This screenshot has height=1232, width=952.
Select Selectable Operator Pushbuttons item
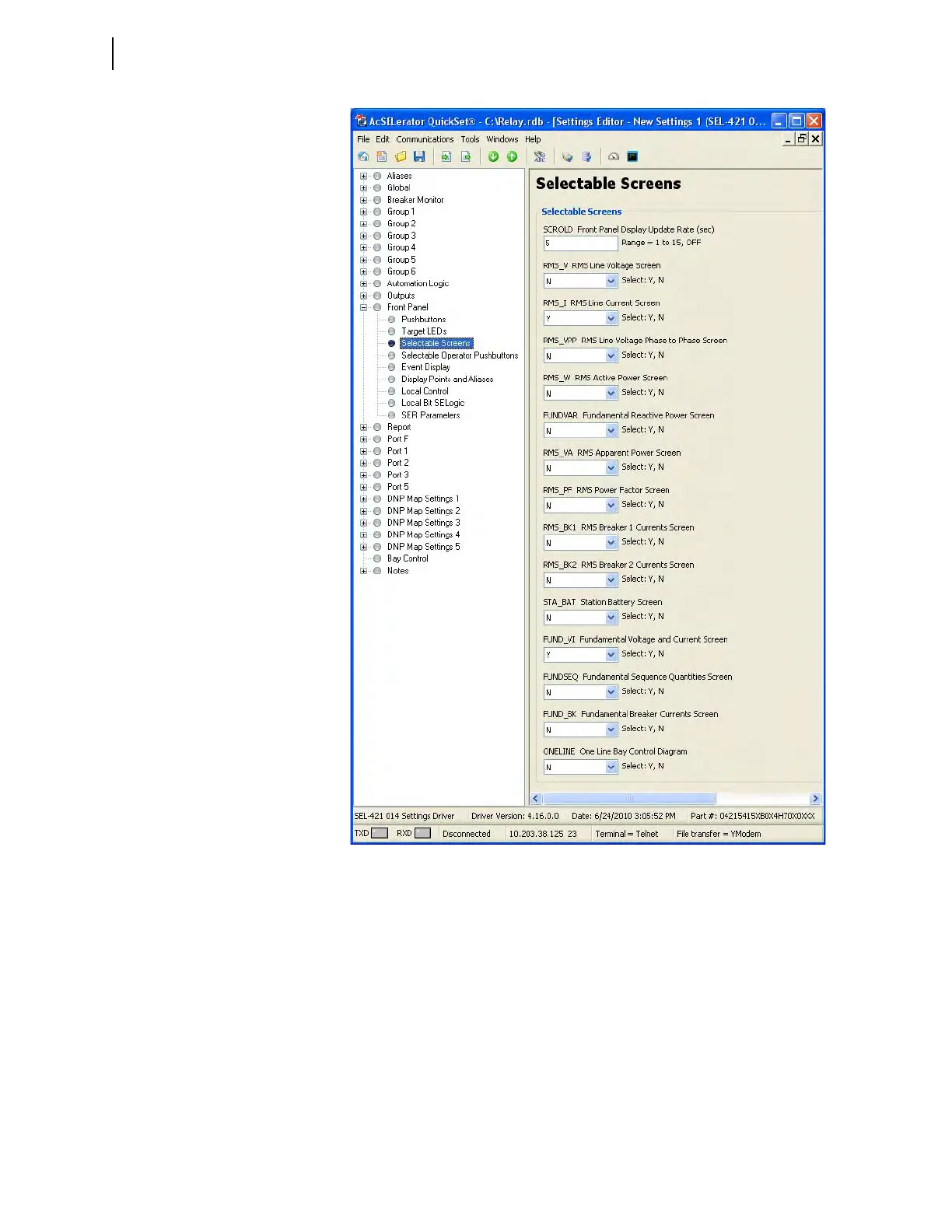(460, 355)
